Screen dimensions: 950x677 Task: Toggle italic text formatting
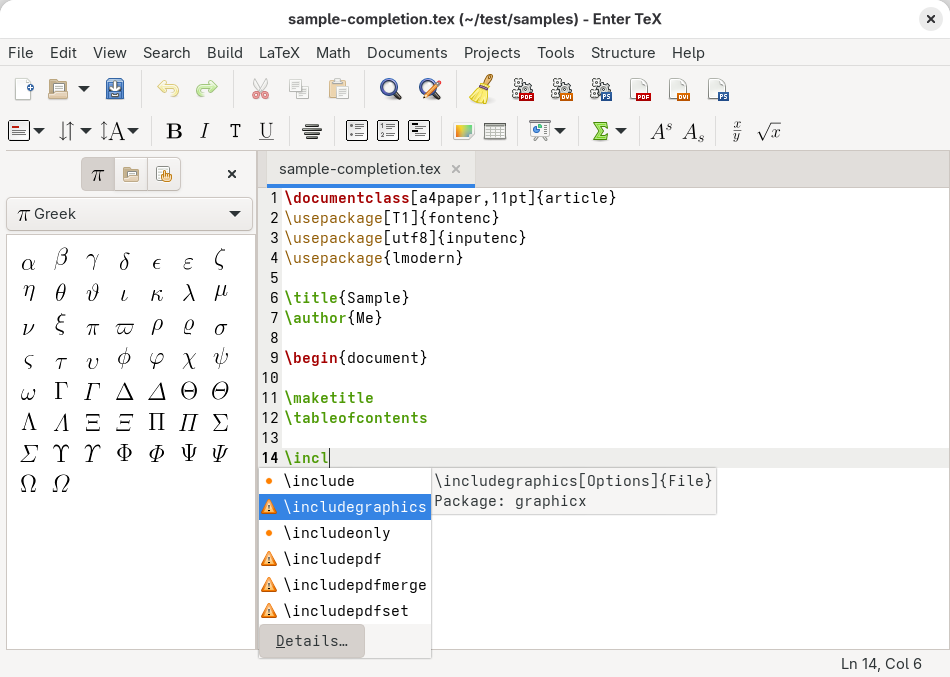coord(205,131)
